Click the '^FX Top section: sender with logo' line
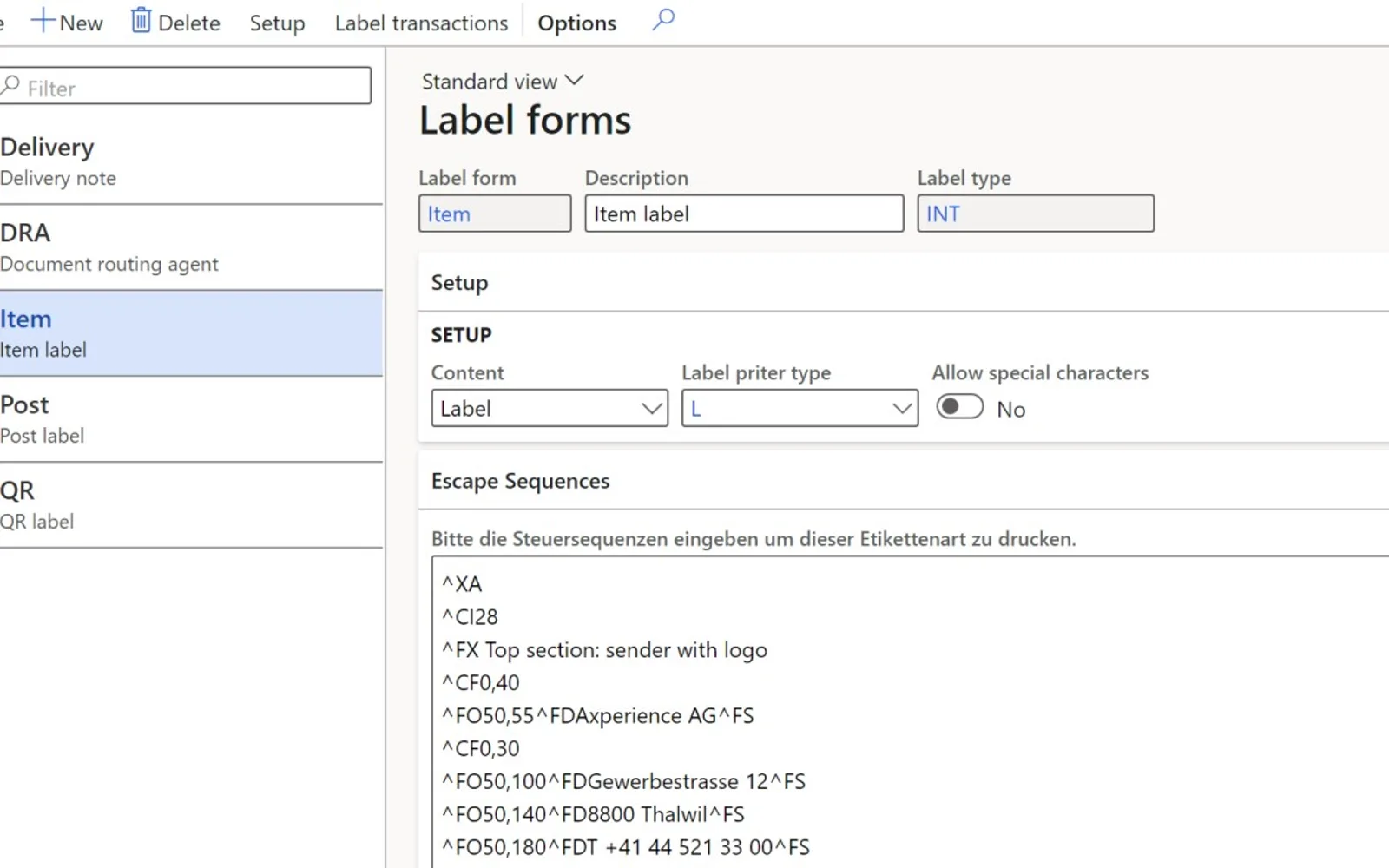1389x868 pixels. click(x=604, y=650)
